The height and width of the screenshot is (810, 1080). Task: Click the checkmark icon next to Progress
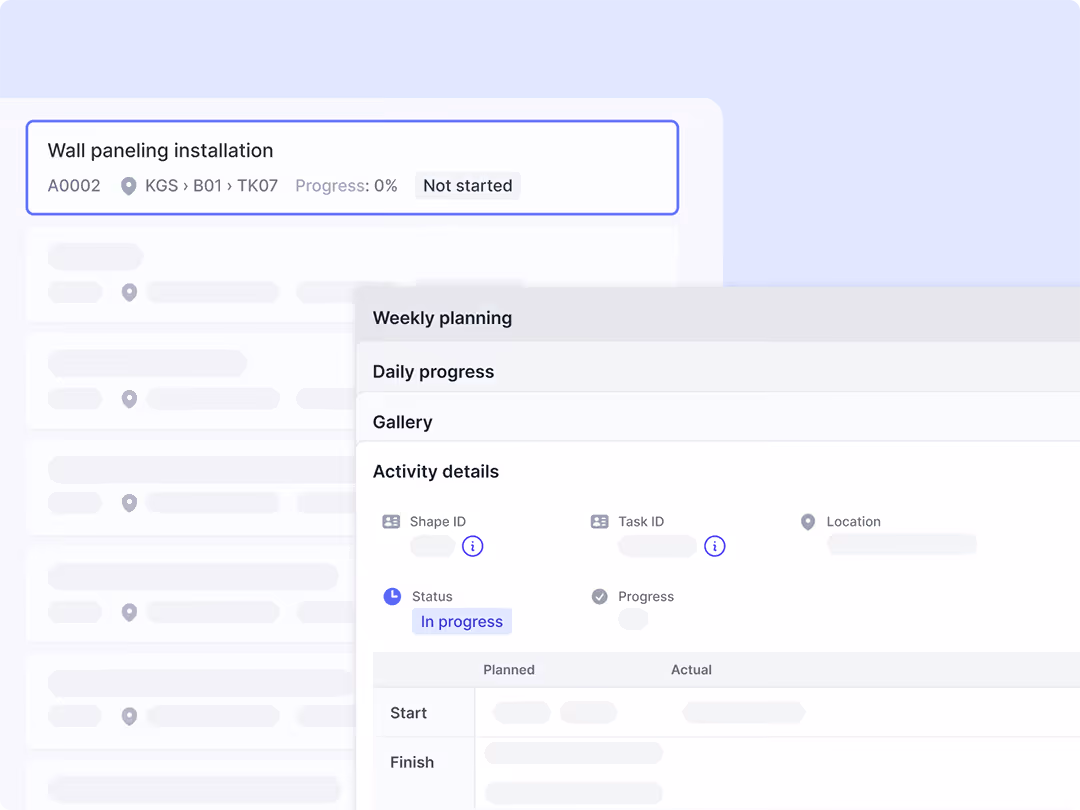600,596
